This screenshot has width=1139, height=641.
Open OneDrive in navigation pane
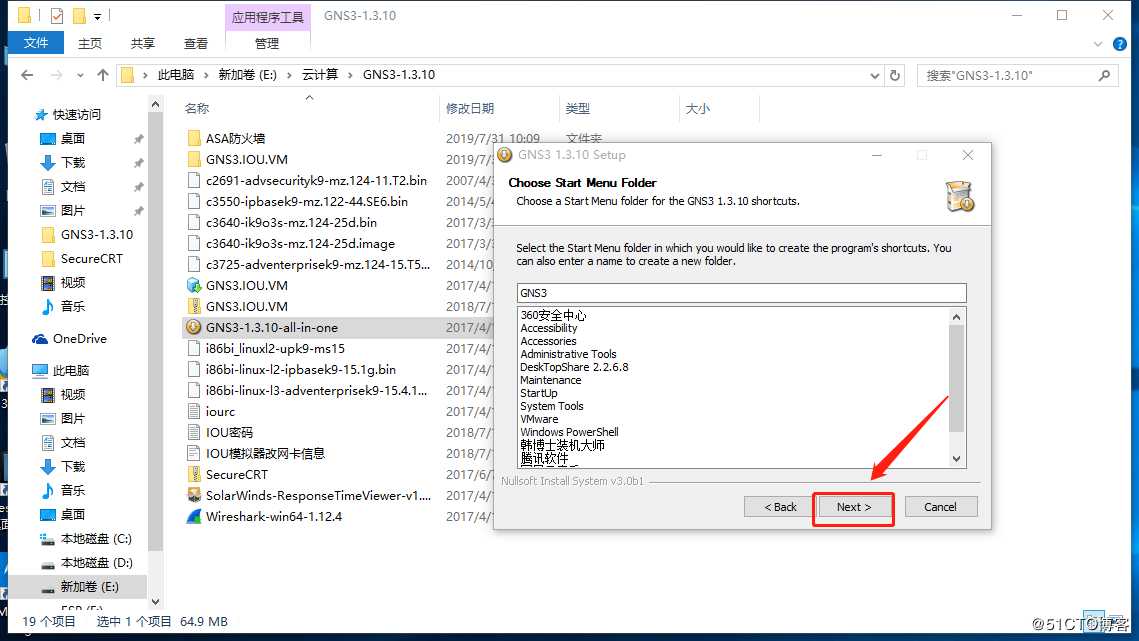(x=79, y=339)
